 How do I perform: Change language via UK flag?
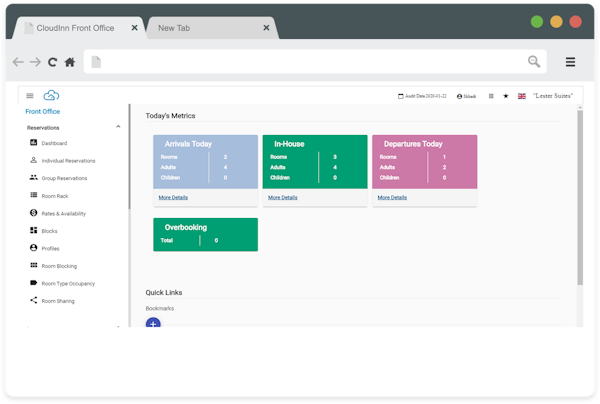(x=522, y=96)
